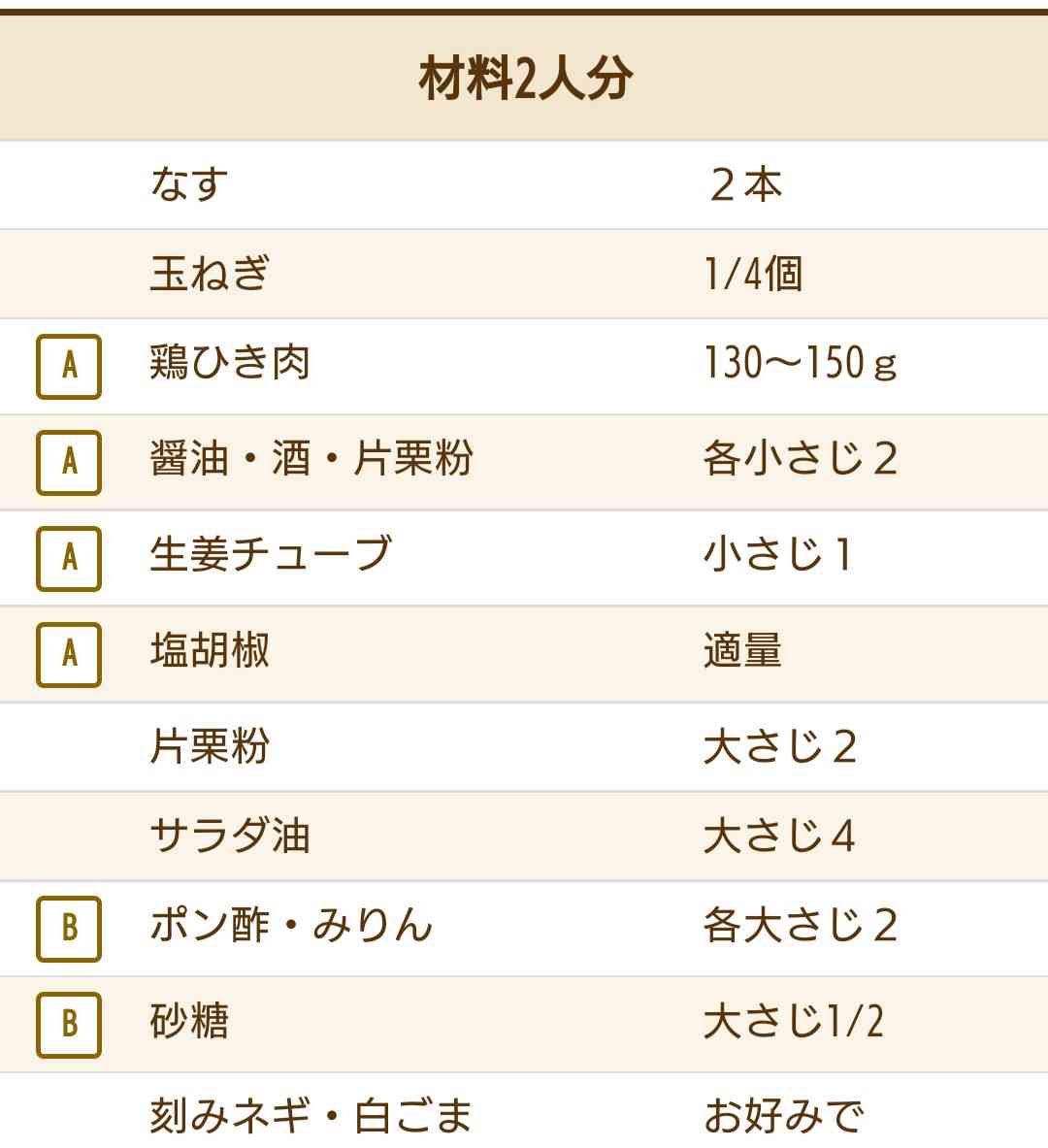Click the B badge beside 砂糖
Viewport: 1048px width, 1148px height.
[x=69, y=1024]
